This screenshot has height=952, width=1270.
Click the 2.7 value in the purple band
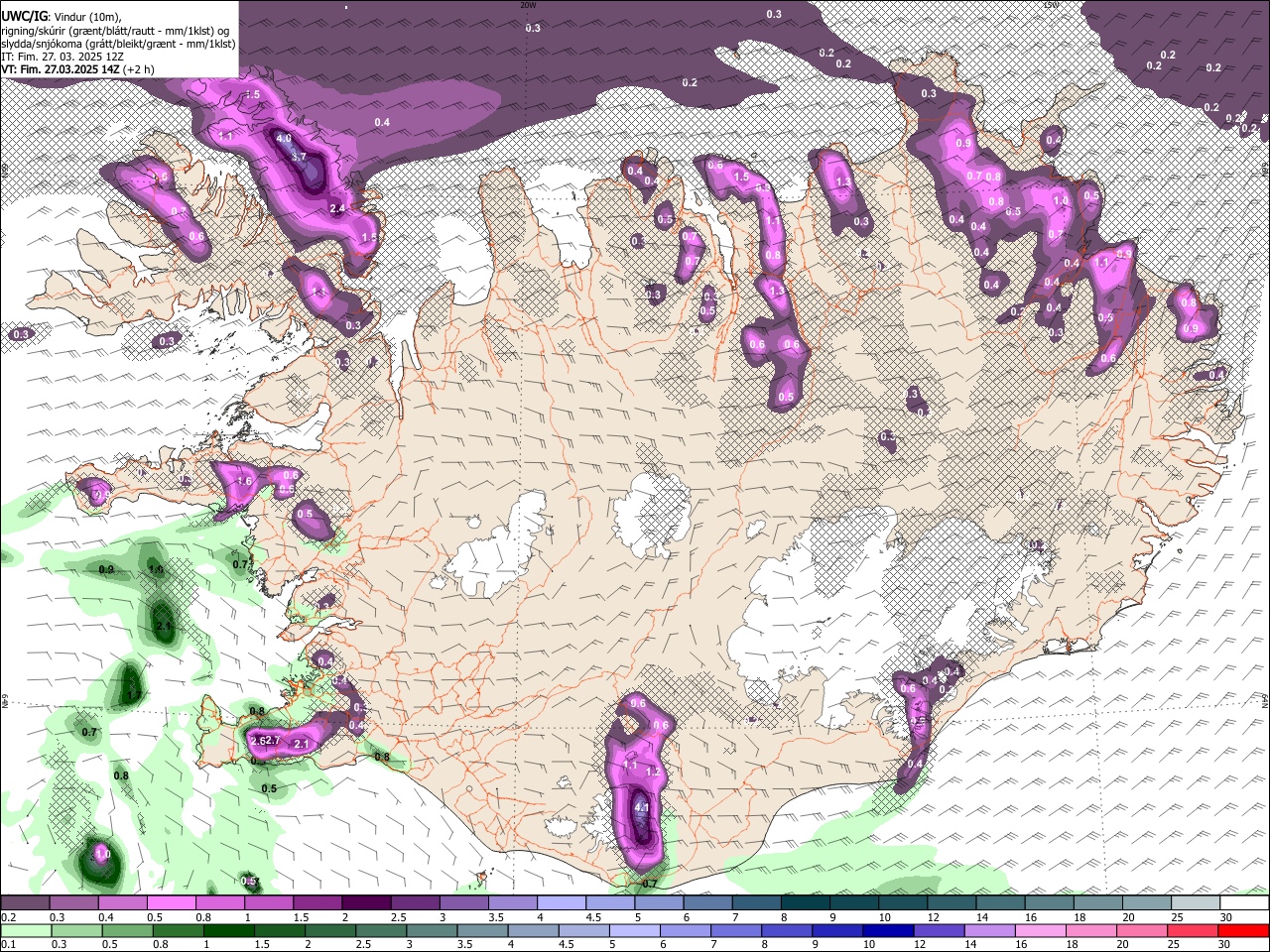pyautogui.click(x=271, y=740)
